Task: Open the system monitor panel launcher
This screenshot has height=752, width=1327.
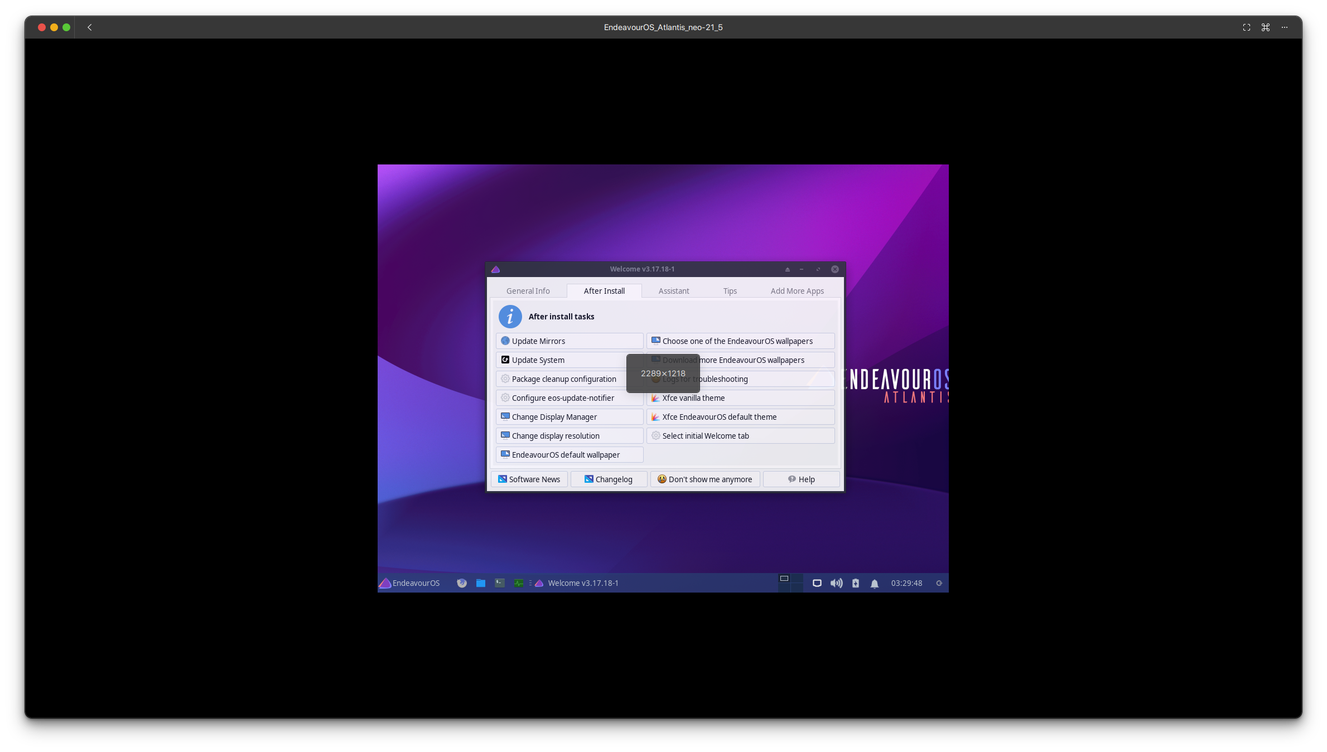Action: [519, 583]
